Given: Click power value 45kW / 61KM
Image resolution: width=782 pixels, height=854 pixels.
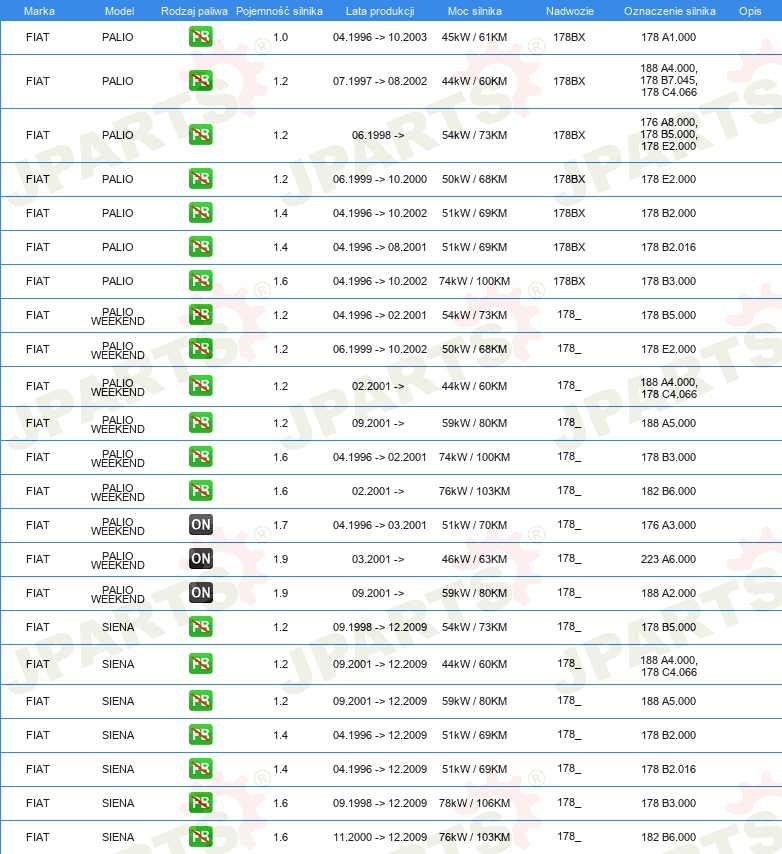Looking at the screenshot, I should pyautogui.click(x=474, y=37).
